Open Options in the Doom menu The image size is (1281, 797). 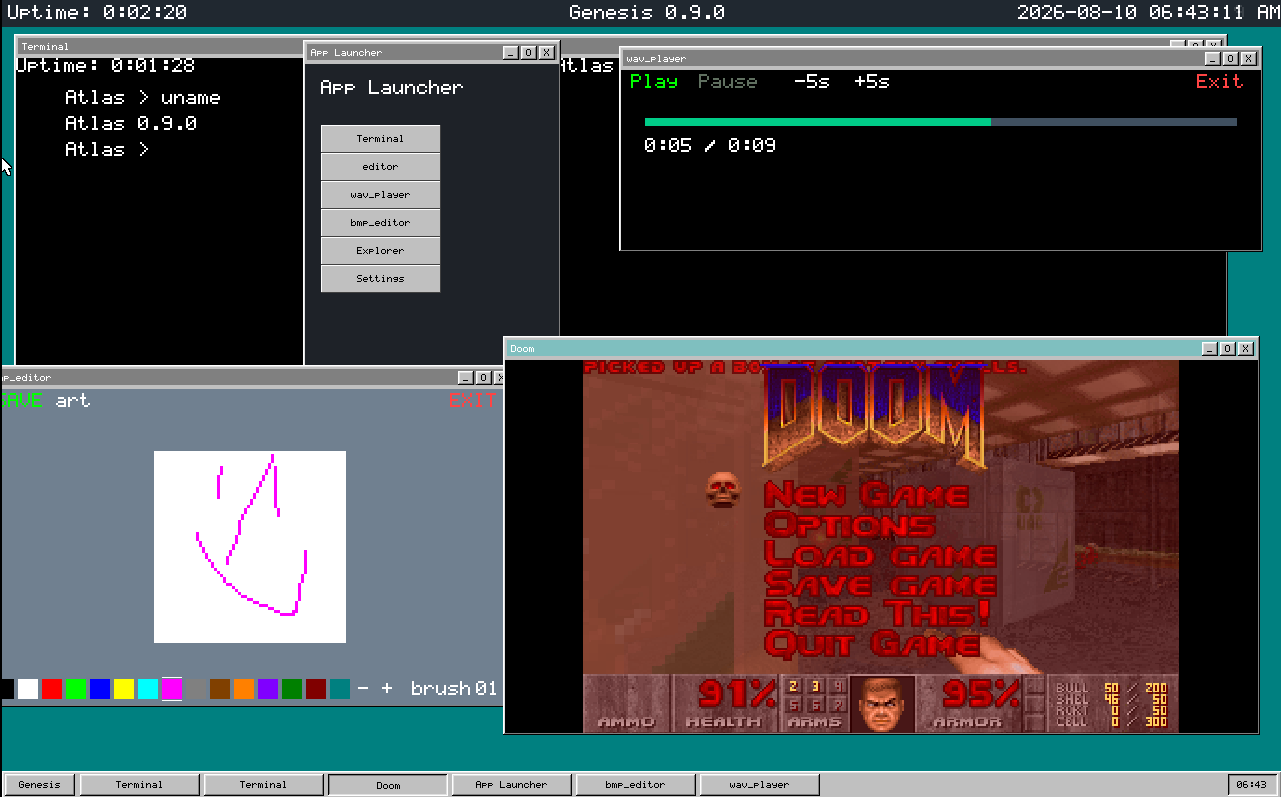tap(849, 525)
